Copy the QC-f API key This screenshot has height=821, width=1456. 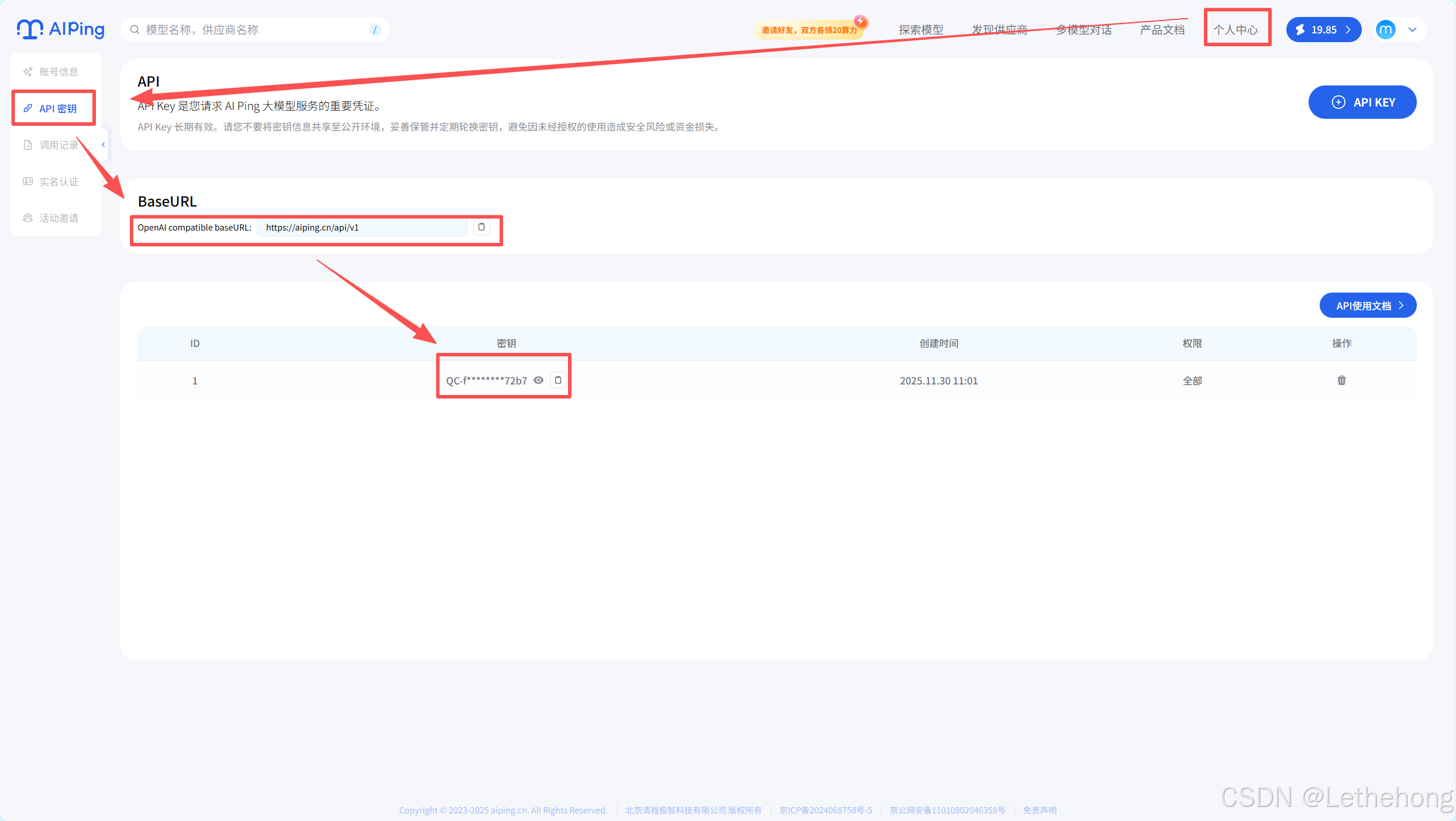coord(558,380)
